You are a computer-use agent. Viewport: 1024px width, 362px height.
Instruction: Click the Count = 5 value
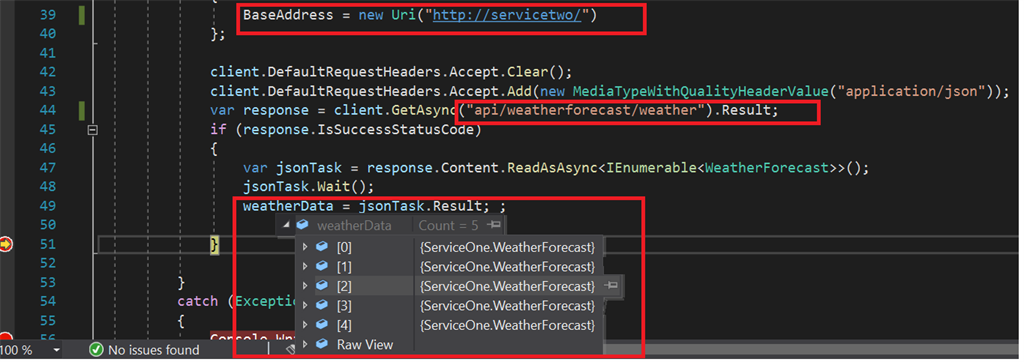coord(449,225)
